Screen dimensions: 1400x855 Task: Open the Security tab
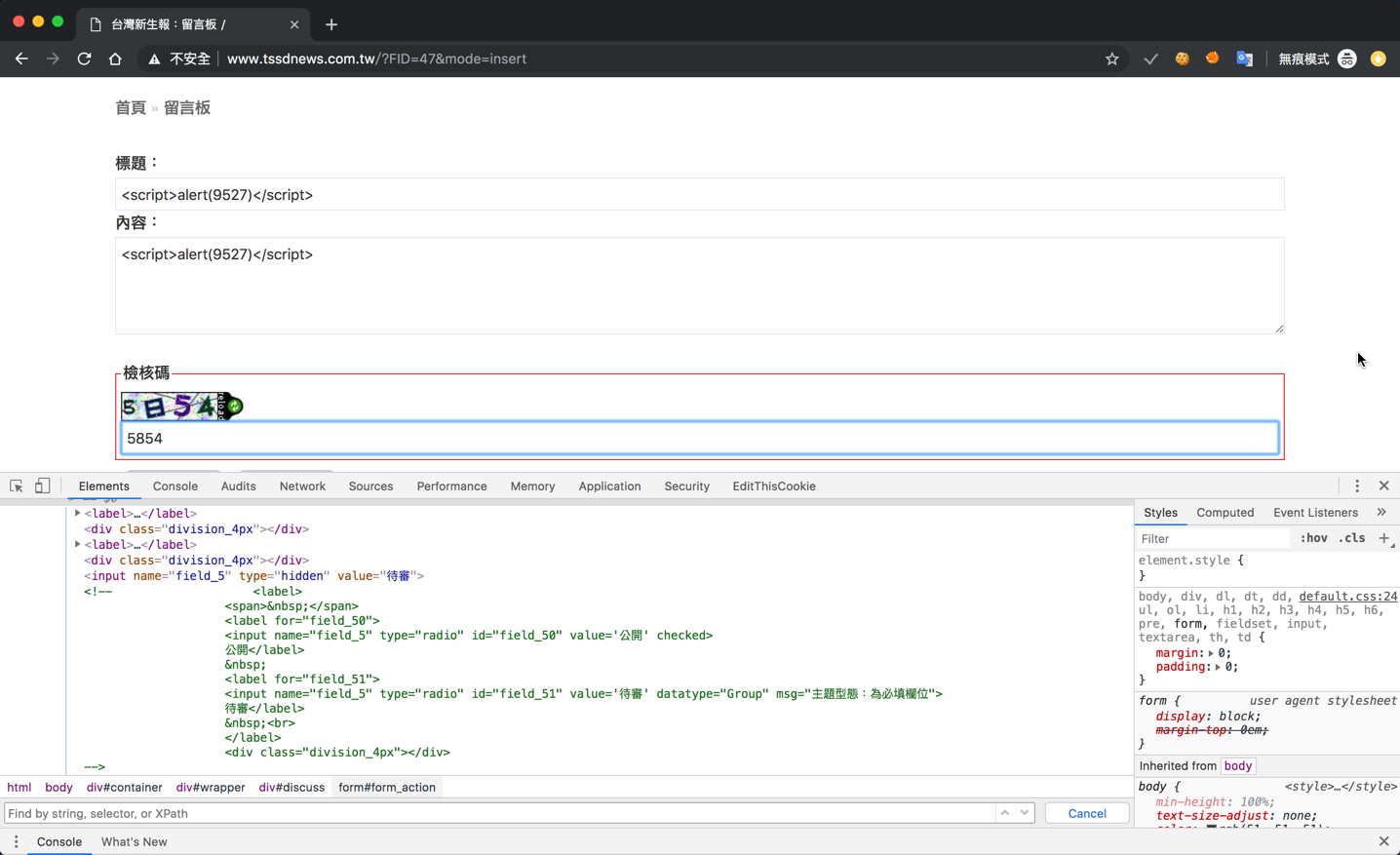coord(686,486)
